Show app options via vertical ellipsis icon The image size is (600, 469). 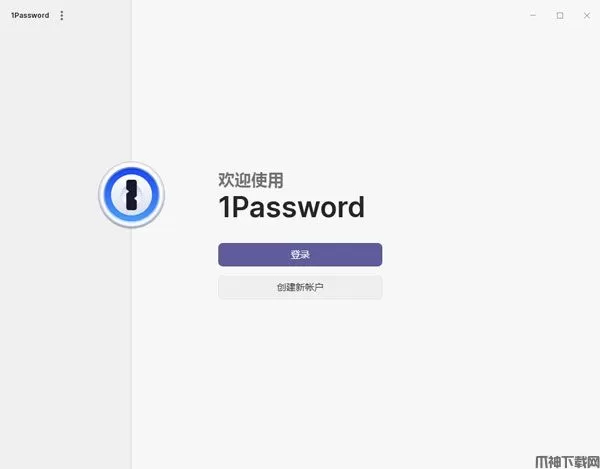pos(62,16)
